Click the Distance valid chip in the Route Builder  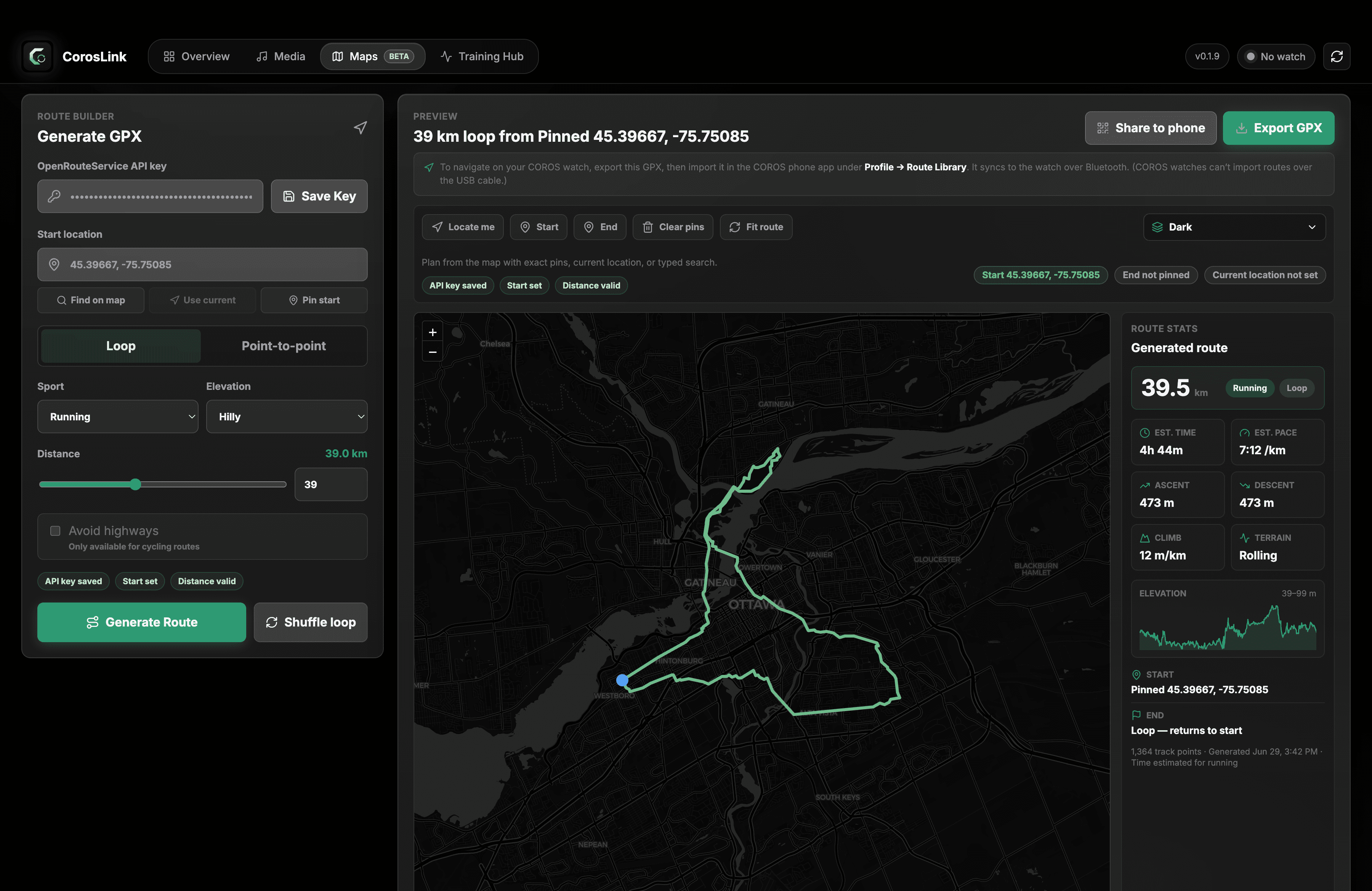pyautogui.click(x=207, y=581)
